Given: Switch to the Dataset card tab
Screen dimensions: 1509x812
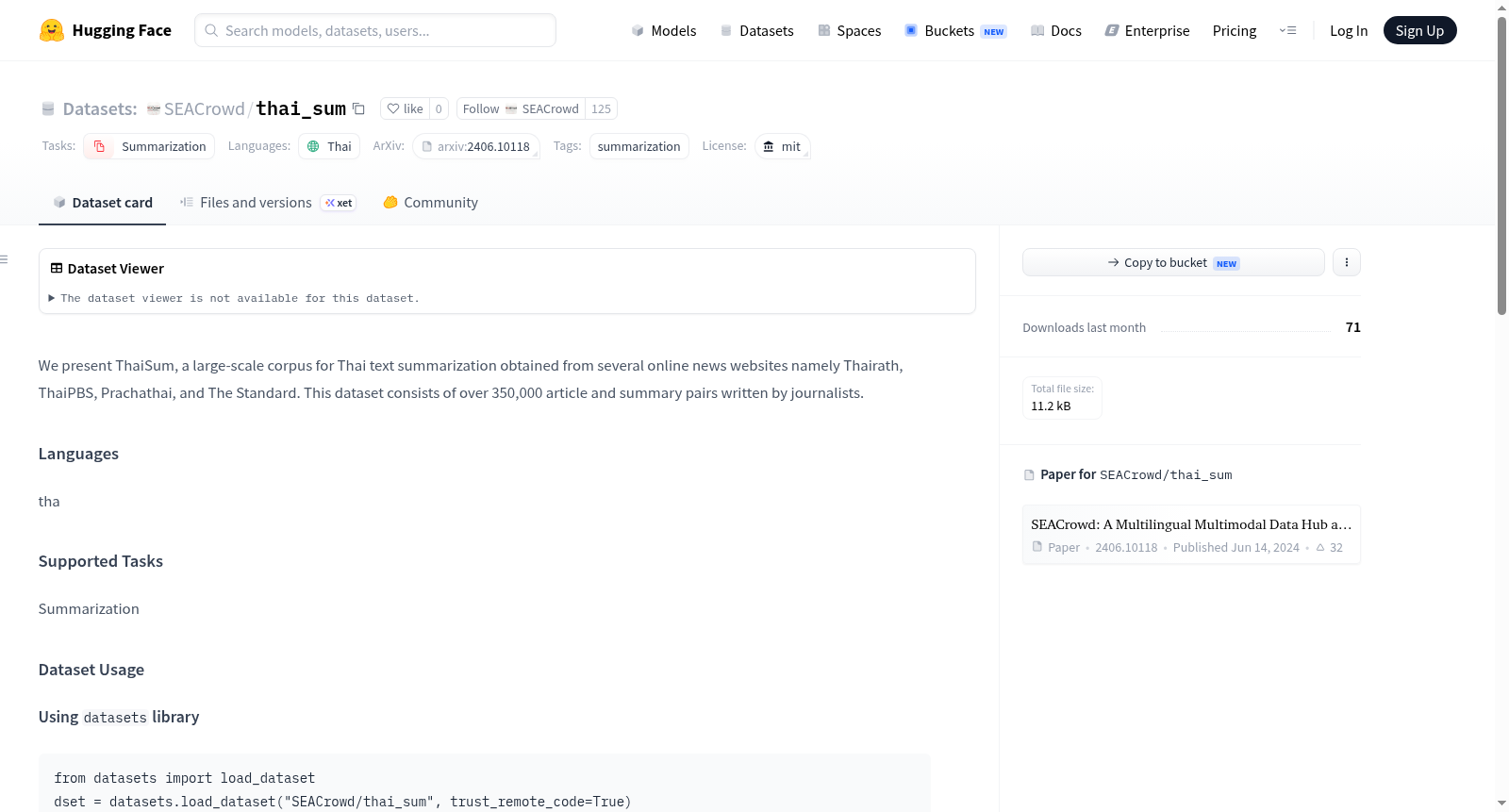Looking at the screenshot, I should [102, 202].
